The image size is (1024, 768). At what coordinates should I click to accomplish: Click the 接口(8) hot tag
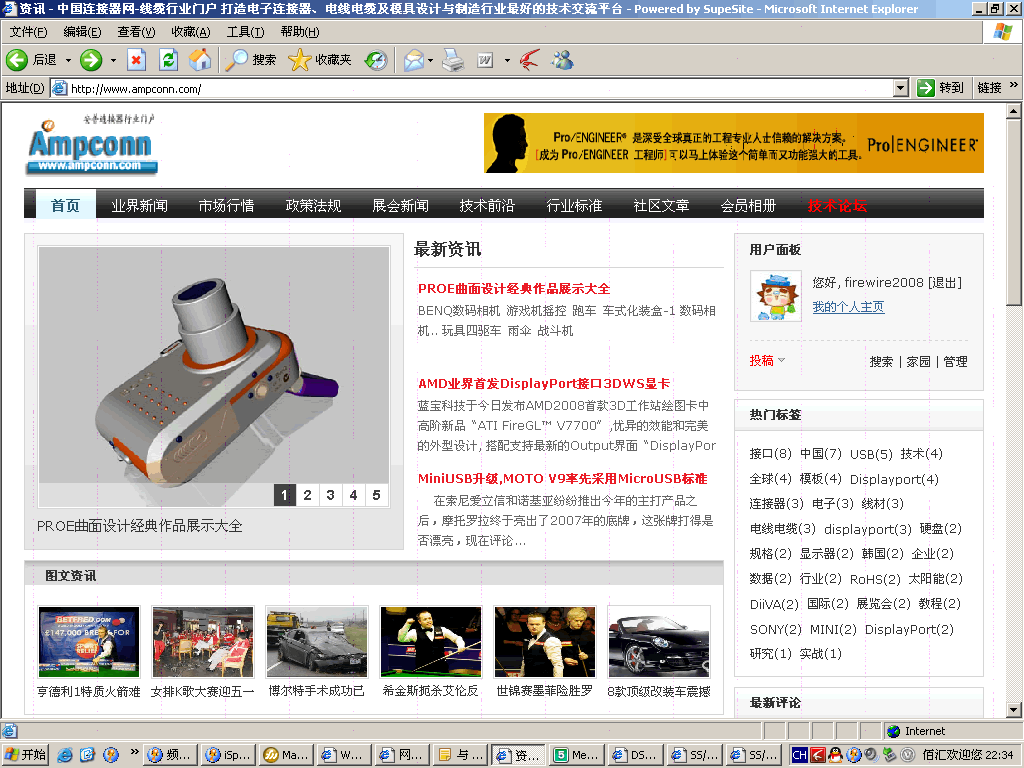771,453
